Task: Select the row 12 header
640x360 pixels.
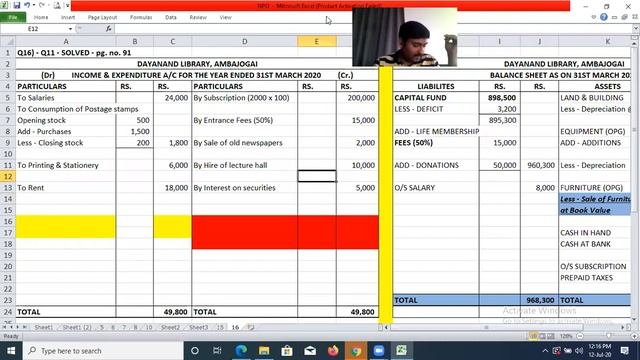Action: [x=8, y=176]
